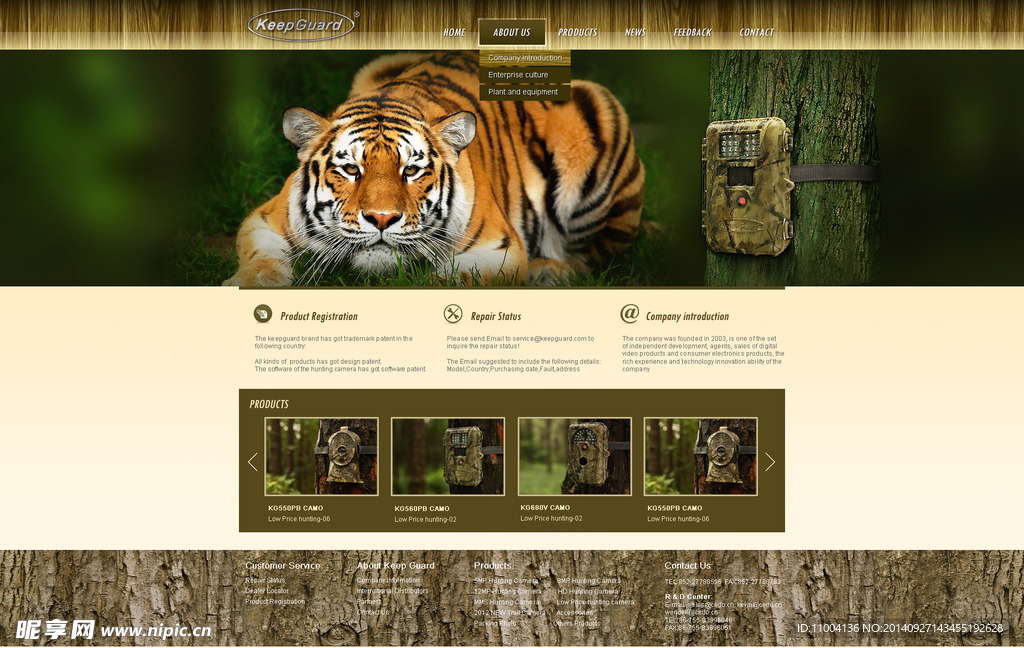Open the footer 5MP Hunting Camera link
1024x648 pixels.
click(x=506, y=581)
